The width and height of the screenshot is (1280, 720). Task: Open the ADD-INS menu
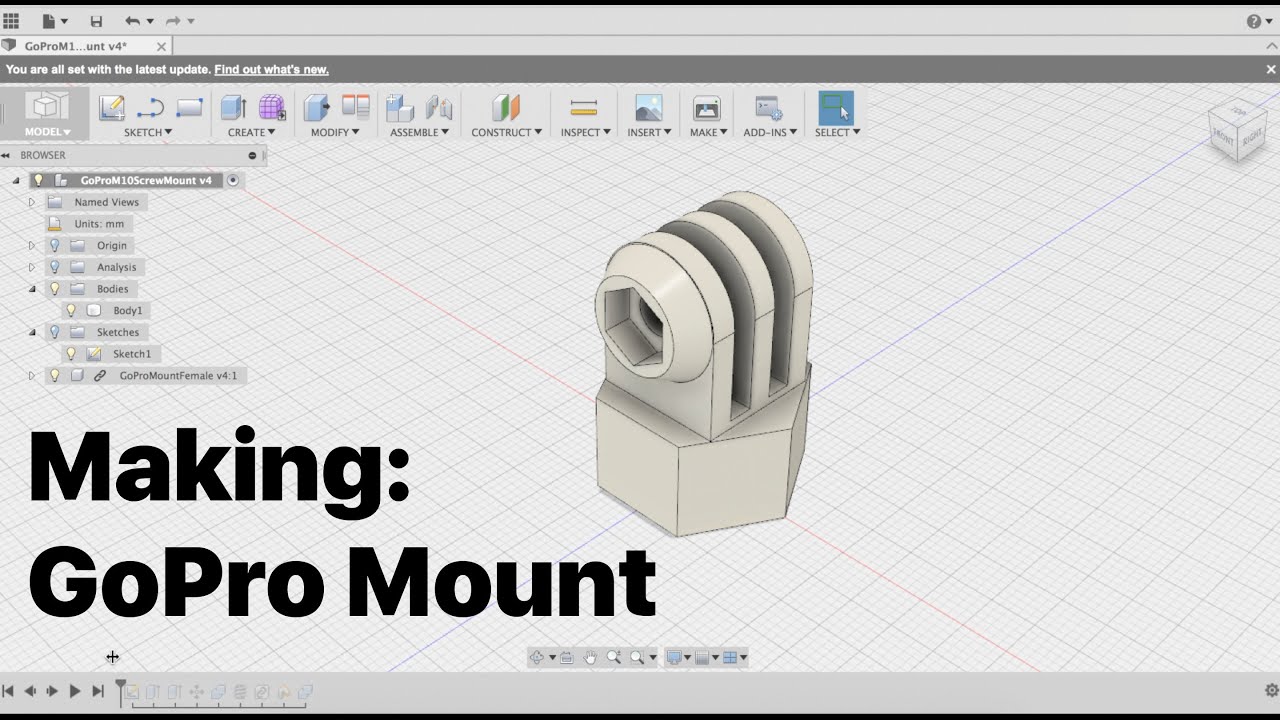(770, 132)
